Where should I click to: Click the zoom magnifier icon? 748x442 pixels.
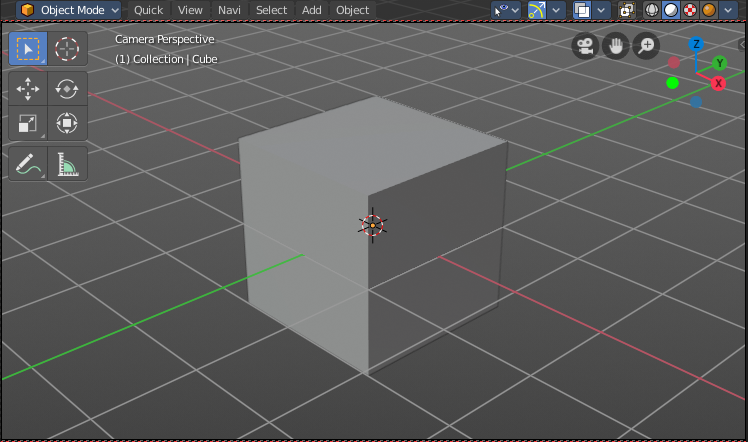pyautogui.click(x=646, y=46)
